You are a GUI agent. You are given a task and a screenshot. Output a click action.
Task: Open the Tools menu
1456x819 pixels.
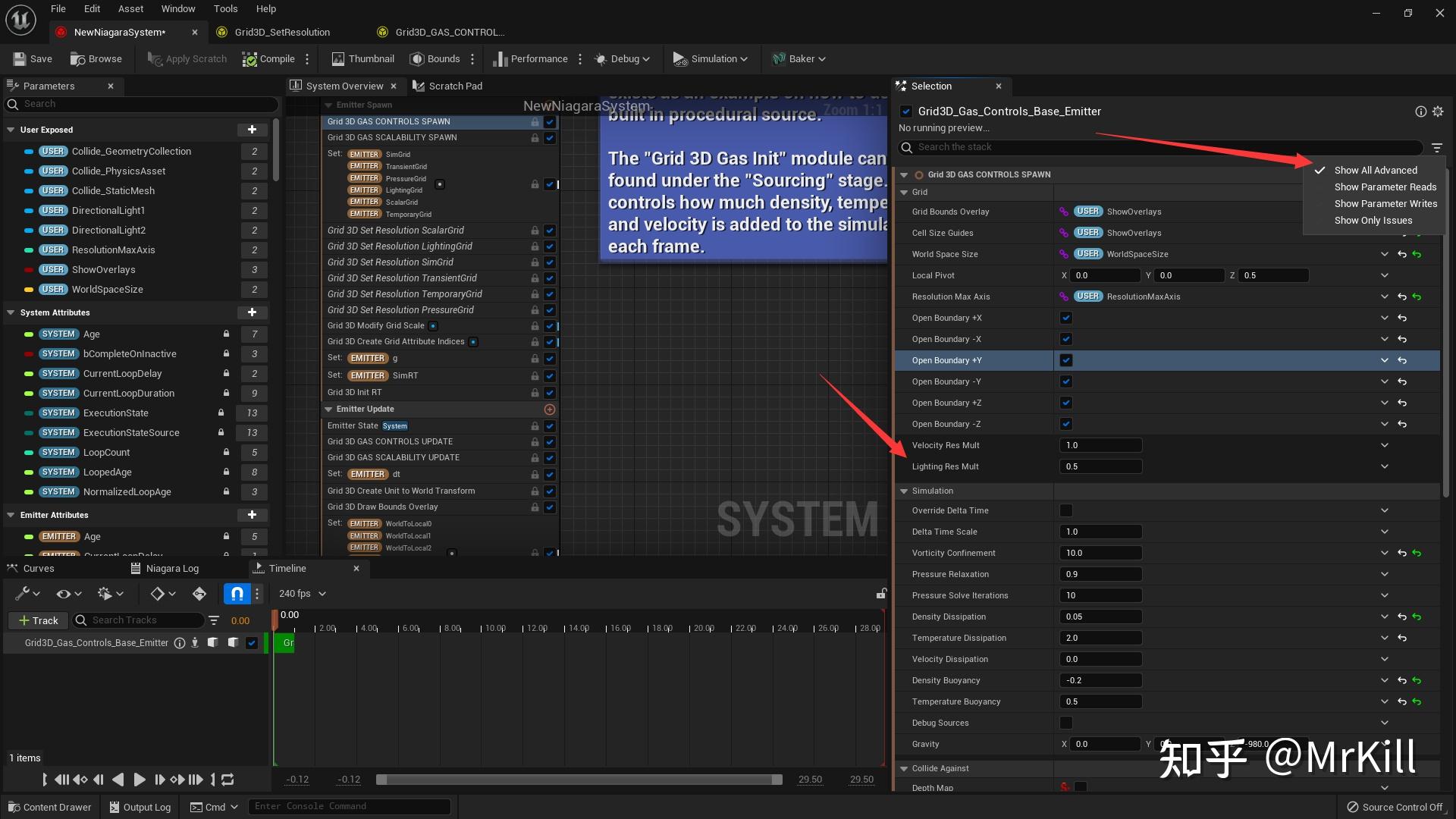(x=225, y=8)
